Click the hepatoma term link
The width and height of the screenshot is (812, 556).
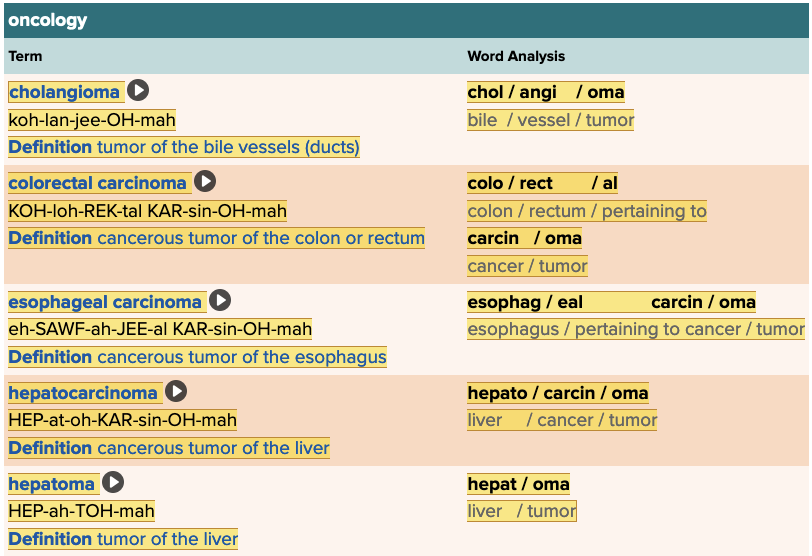point(52,484)
